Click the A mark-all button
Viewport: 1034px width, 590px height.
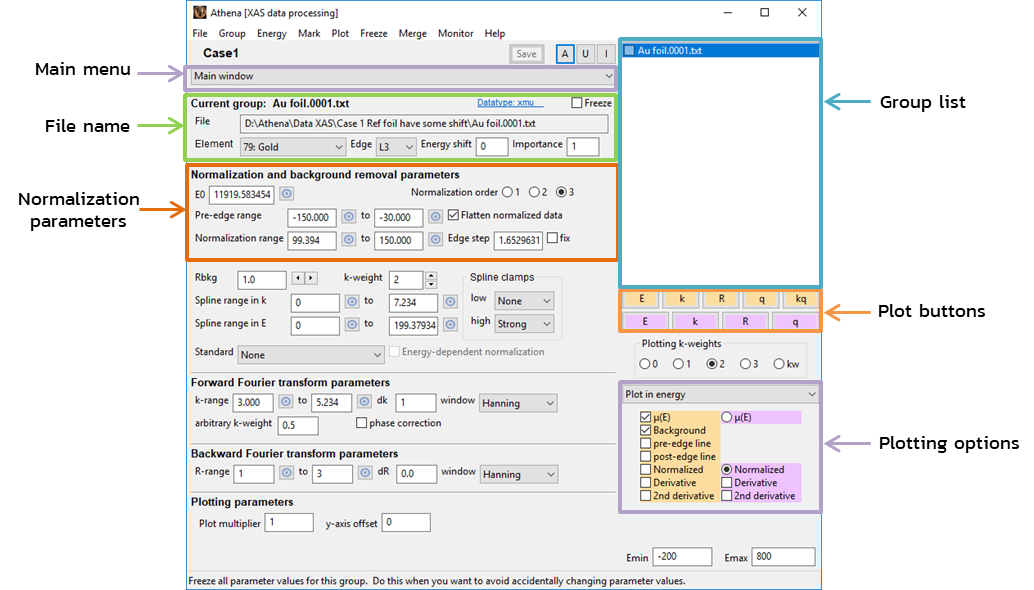click(564, 54)
